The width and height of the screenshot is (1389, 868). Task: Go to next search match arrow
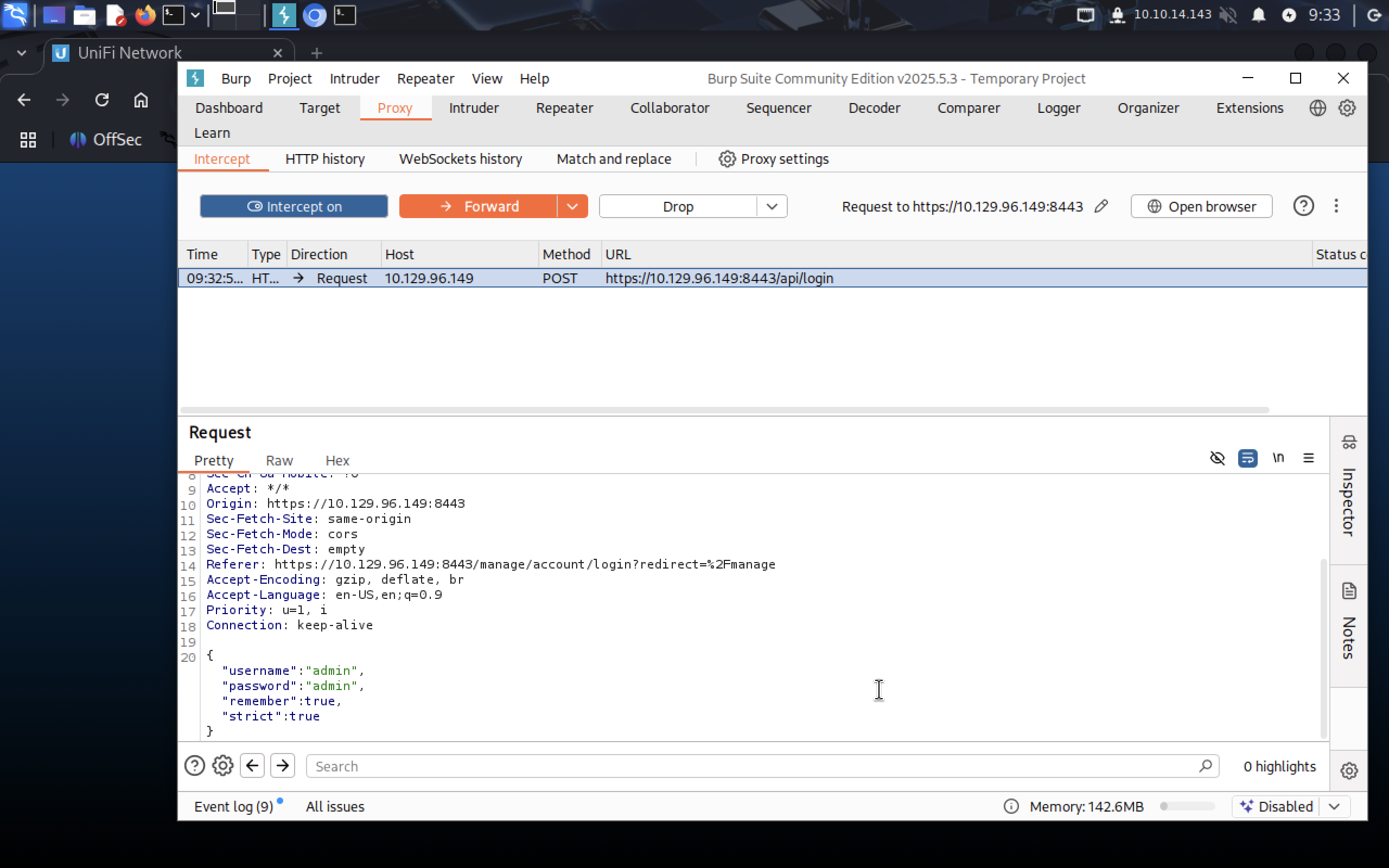coord(282,765)
